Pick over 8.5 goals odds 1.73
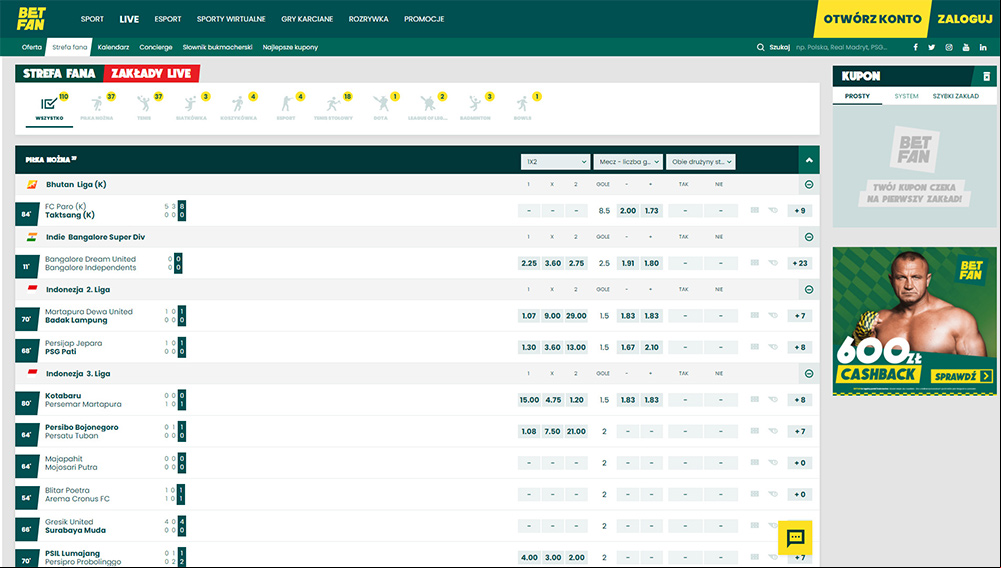1001x568 pixels. coord(651,211)
